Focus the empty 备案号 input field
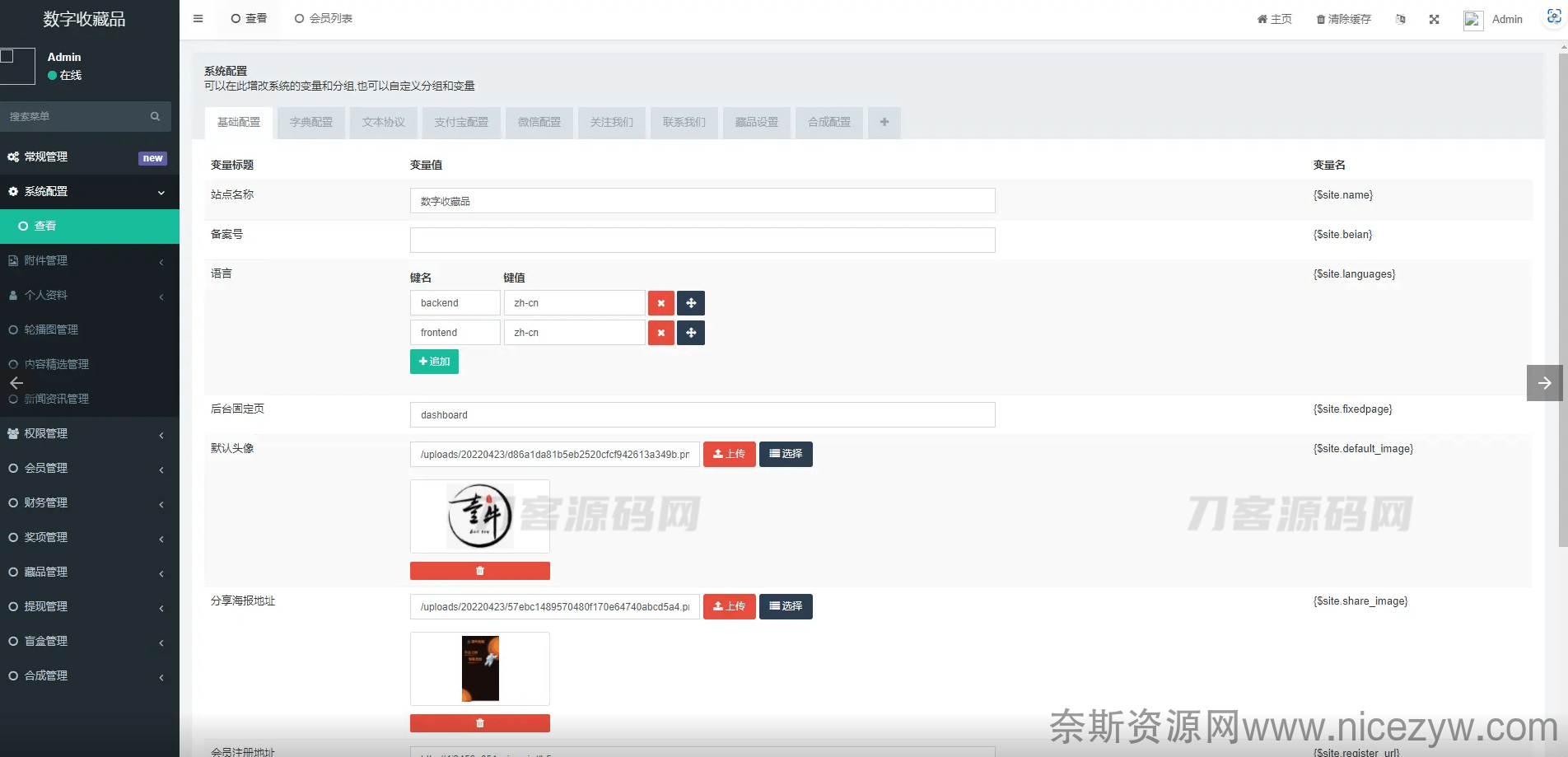1568x757 pixels. point(702,241)
